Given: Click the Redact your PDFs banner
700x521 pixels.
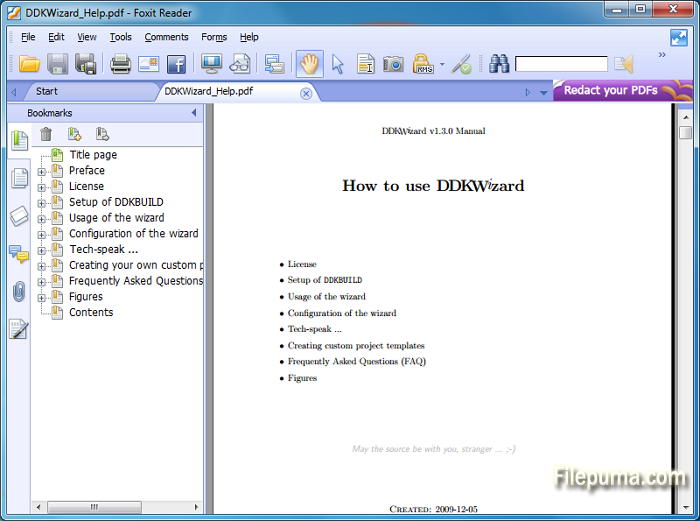Looking at the screenshot, I should pos(623,91).
